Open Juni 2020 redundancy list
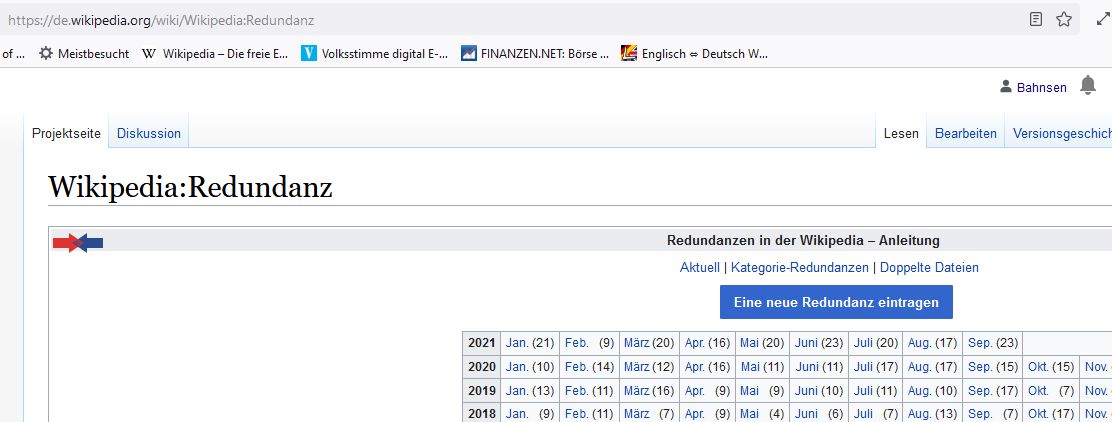The image size is (1112, 422). click(x=806, y=367)
